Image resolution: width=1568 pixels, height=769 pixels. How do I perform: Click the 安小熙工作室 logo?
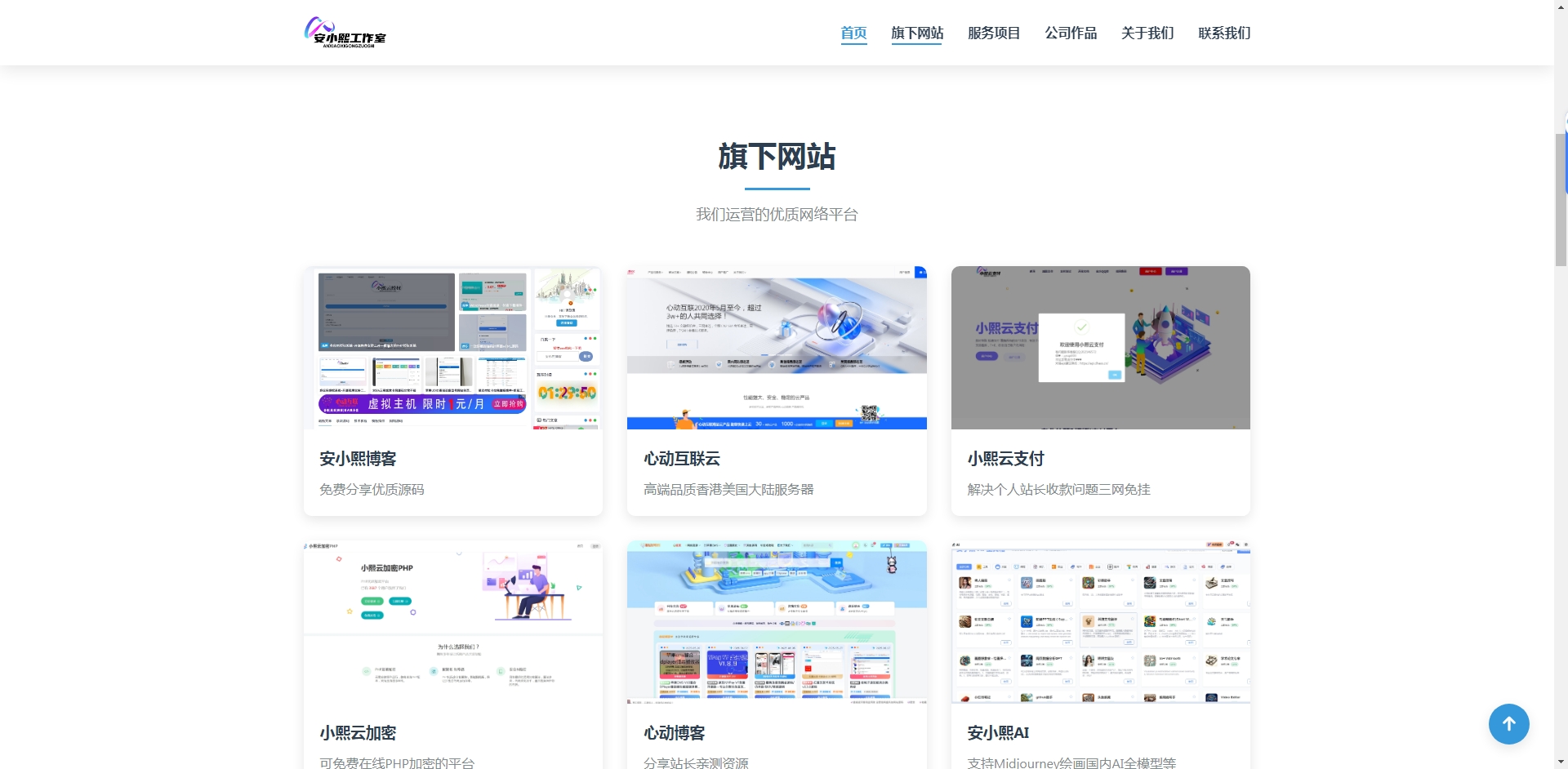tap(345, 33)
